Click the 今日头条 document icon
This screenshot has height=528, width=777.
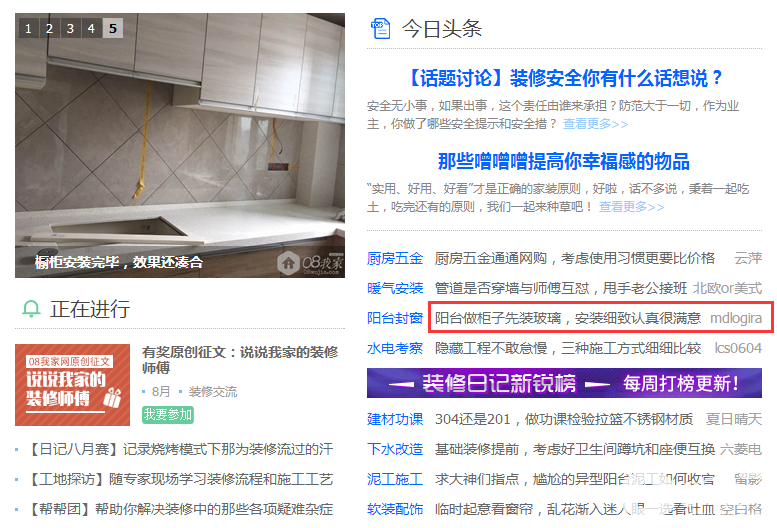pyautogui.click(x=381, y=28)
